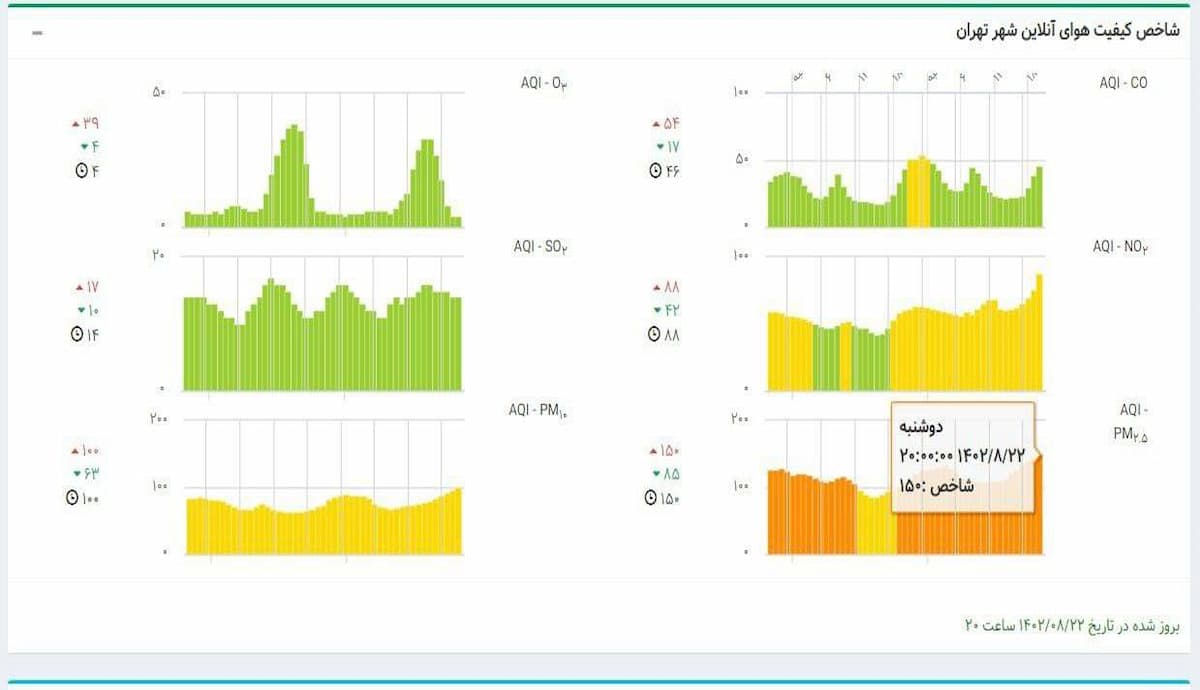The height and width of the screenshot is (690, 1200).
Task: Click the green update timestamp text at bottom
Action: 1072,626
